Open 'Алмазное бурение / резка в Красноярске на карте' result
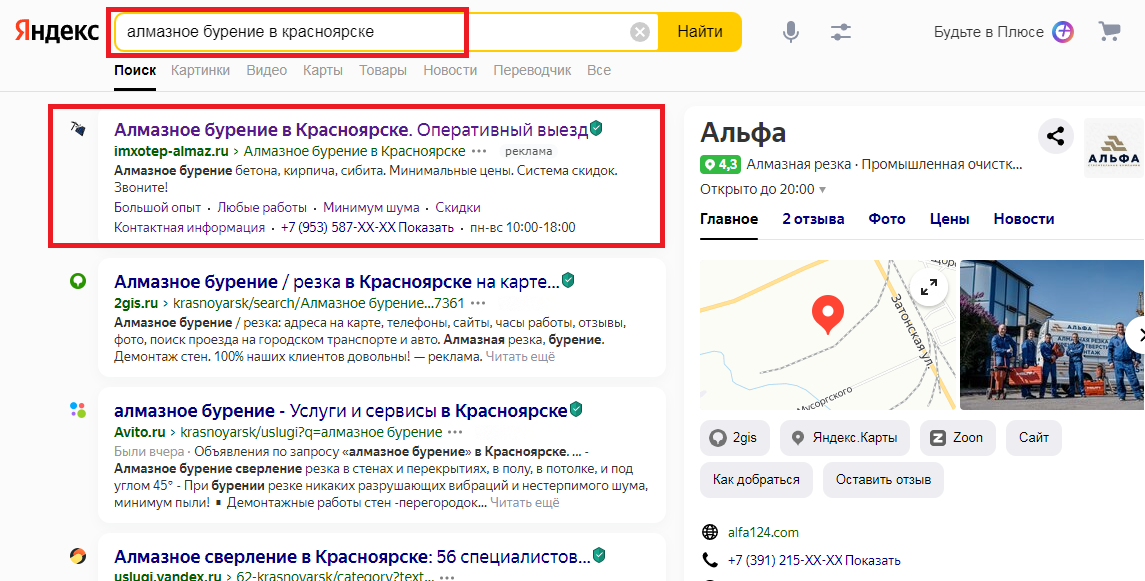 pyautogui.click(x=337, y=282)
